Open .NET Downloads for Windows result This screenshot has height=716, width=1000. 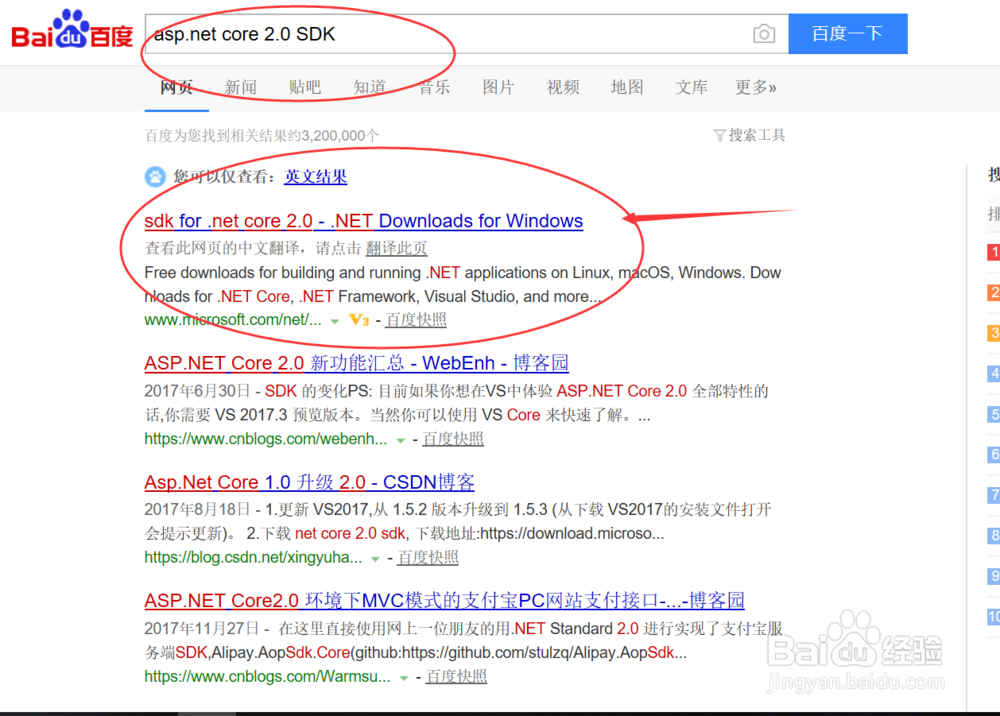point(364,221)
